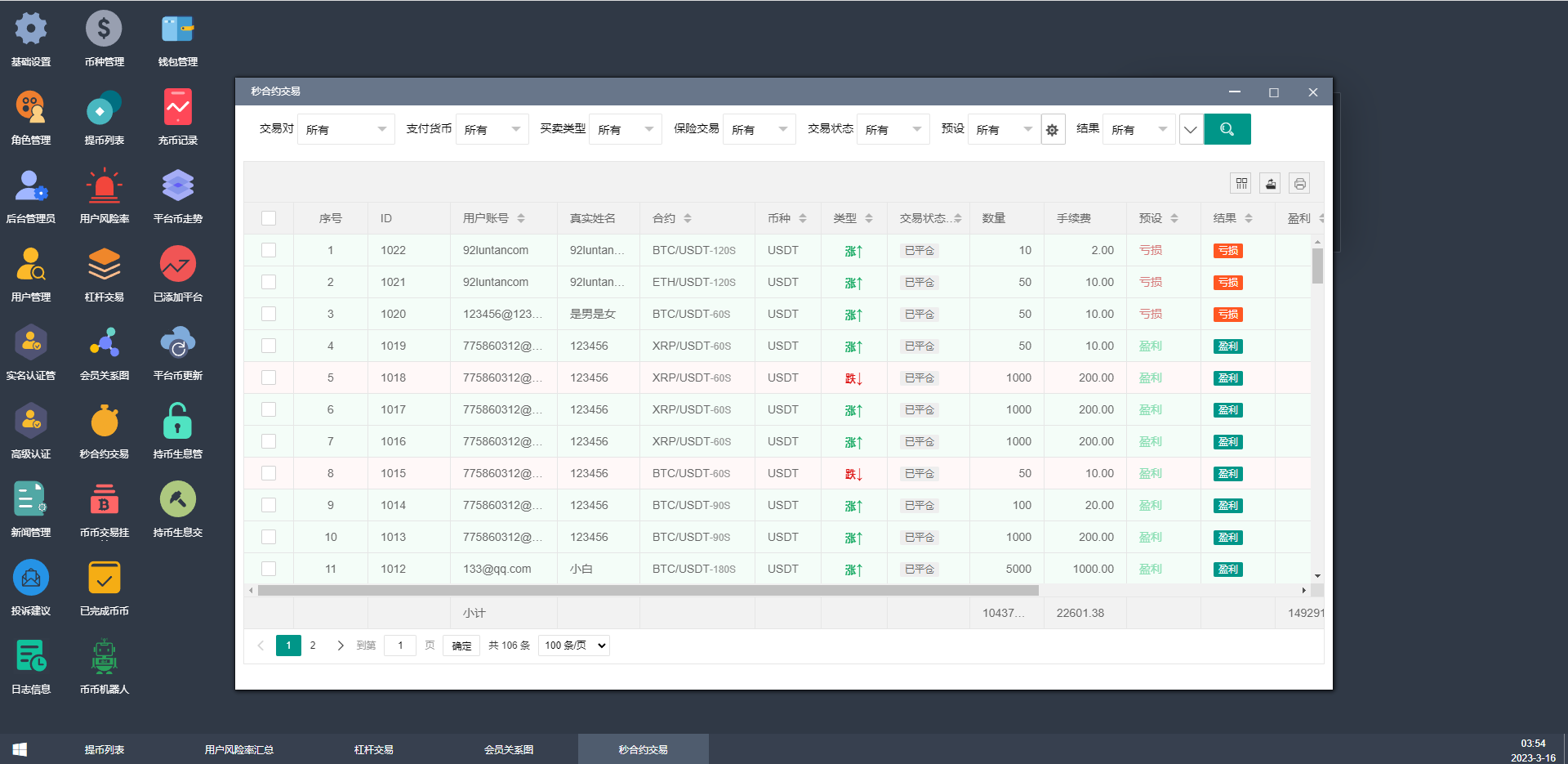Screen dimensions: 1568x764
Task: Click the green search button
Action: tap(1227, 129)
